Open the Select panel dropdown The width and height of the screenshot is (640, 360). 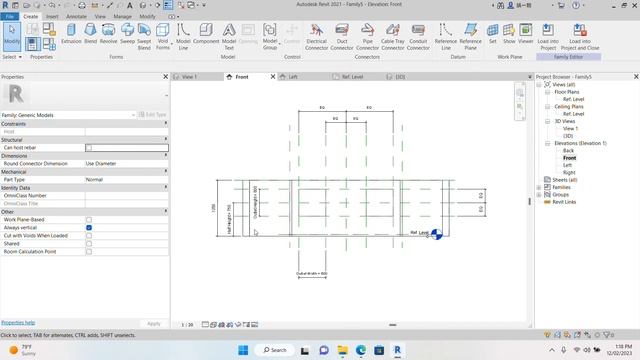click(12, 57)
